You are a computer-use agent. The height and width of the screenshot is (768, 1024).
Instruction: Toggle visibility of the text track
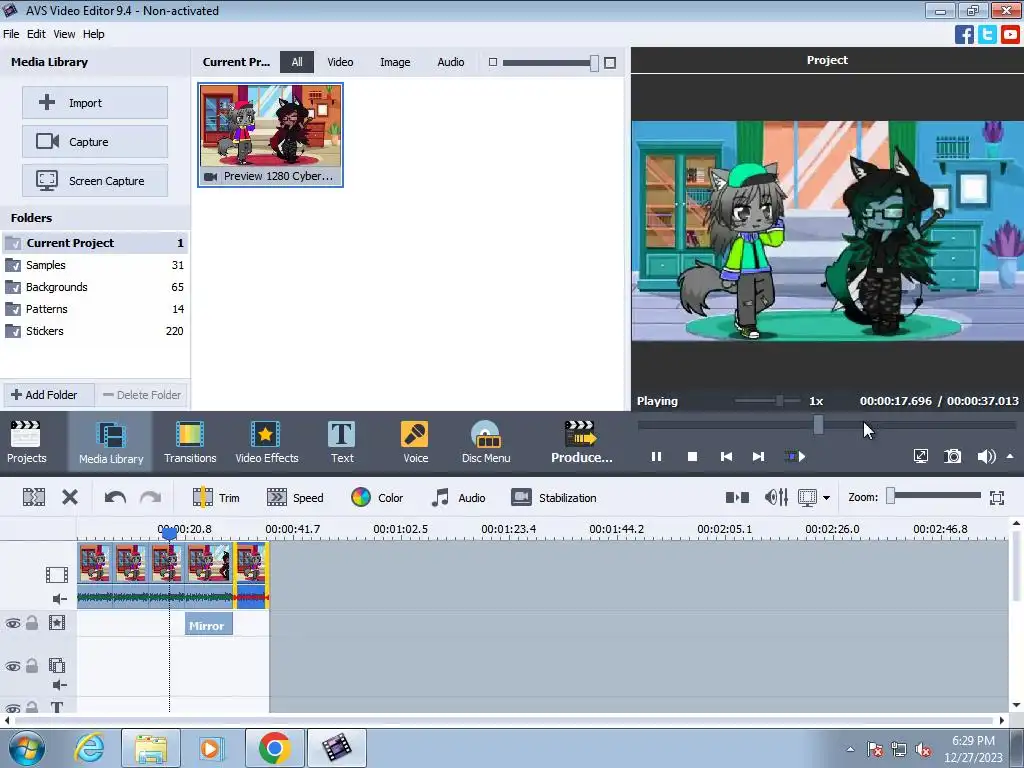click(12, 708)
